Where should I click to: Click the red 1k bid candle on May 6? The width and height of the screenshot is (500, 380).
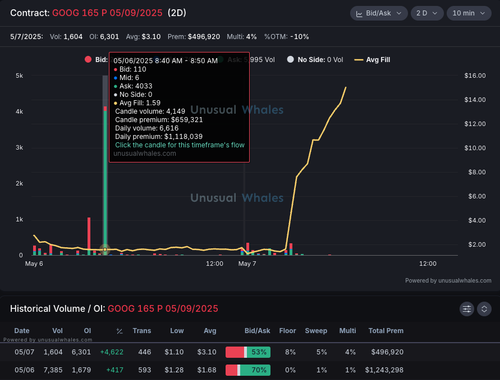click(89, 235)
